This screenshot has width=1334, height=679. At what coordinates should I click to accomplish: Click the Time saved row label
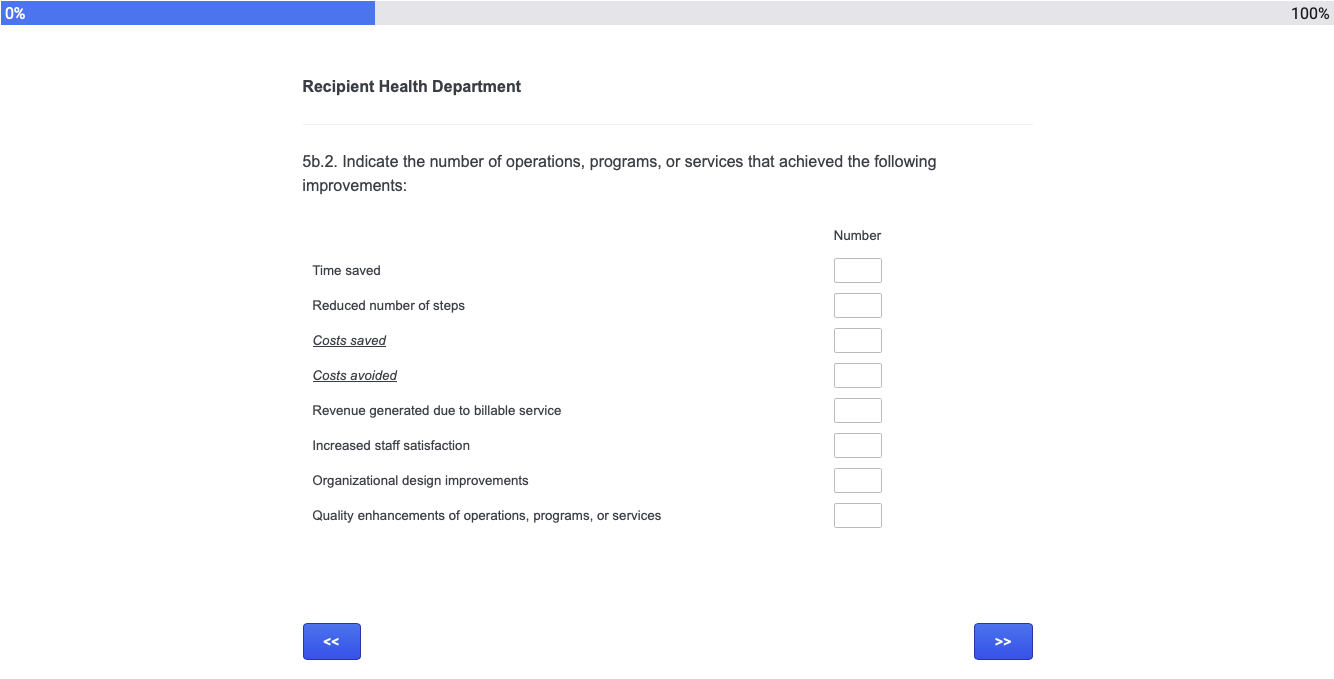pos(346,271)
